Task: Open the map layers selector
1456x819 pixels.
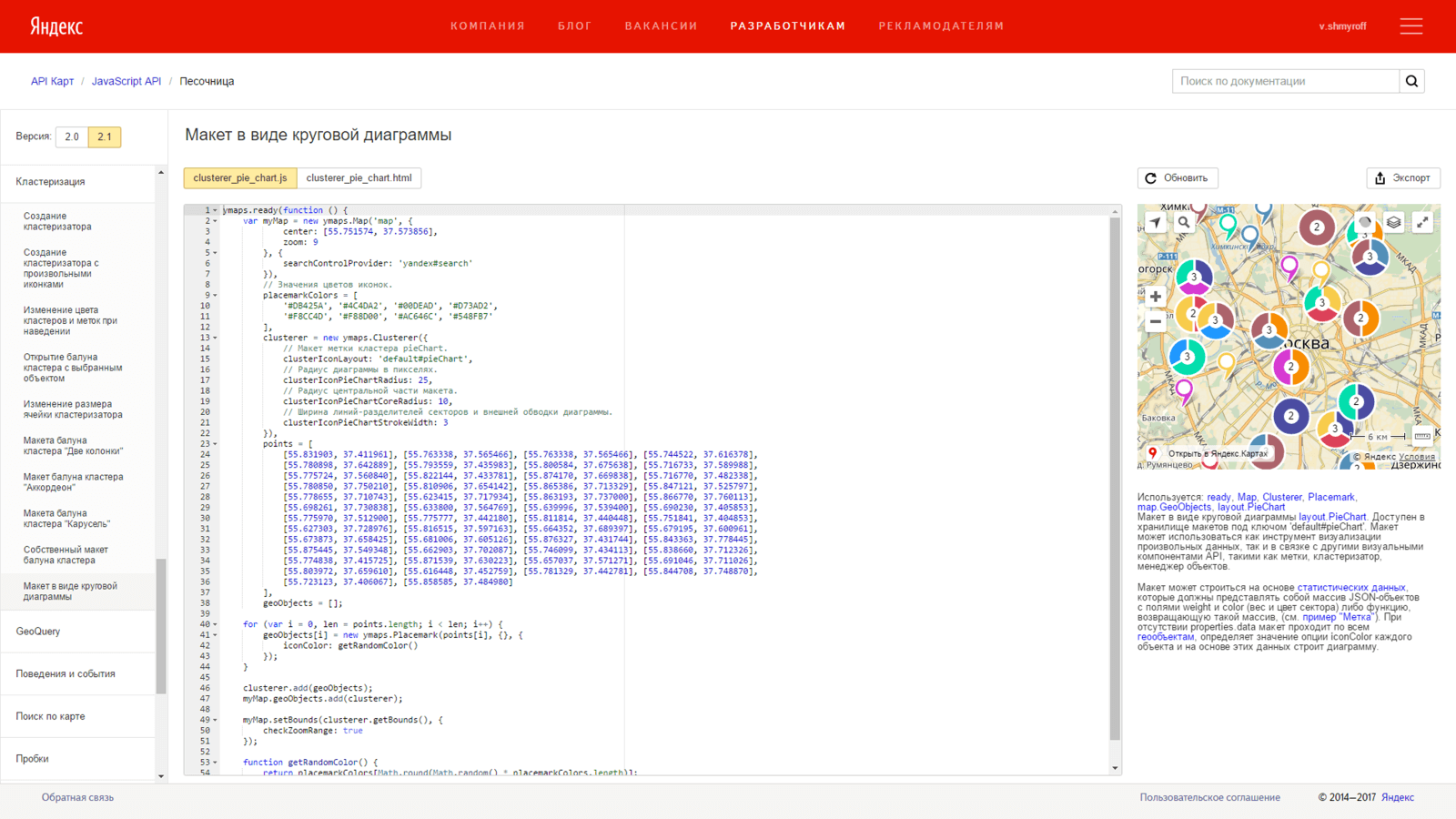Action: 1394,222
